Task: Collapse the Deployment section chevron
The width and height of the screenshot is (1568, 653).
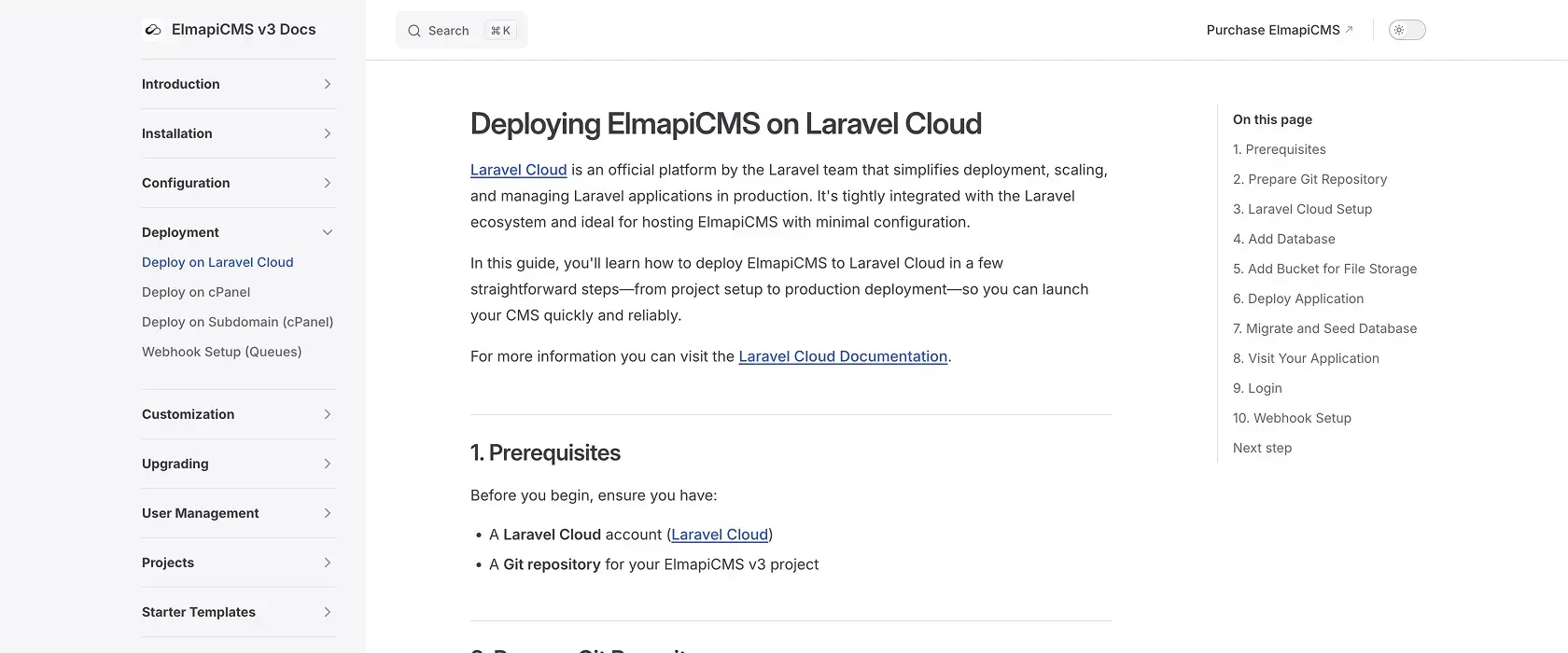Action: pos(328,232)
